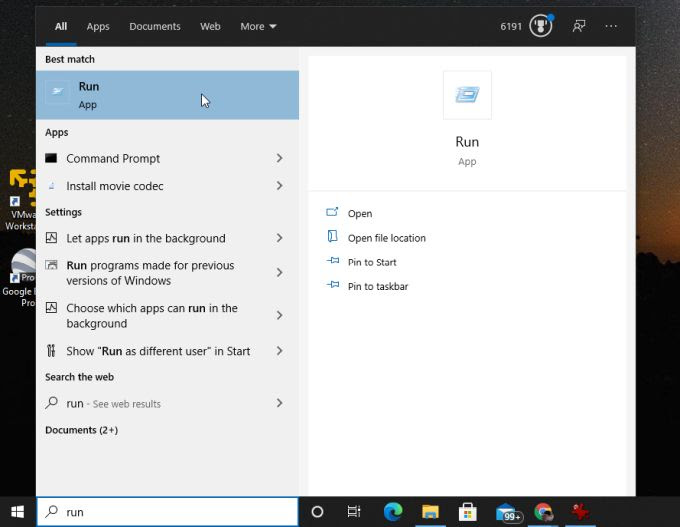Click Open in the Run app panel
The width and height of the screenshot is (680, 527).
[360, 213]
